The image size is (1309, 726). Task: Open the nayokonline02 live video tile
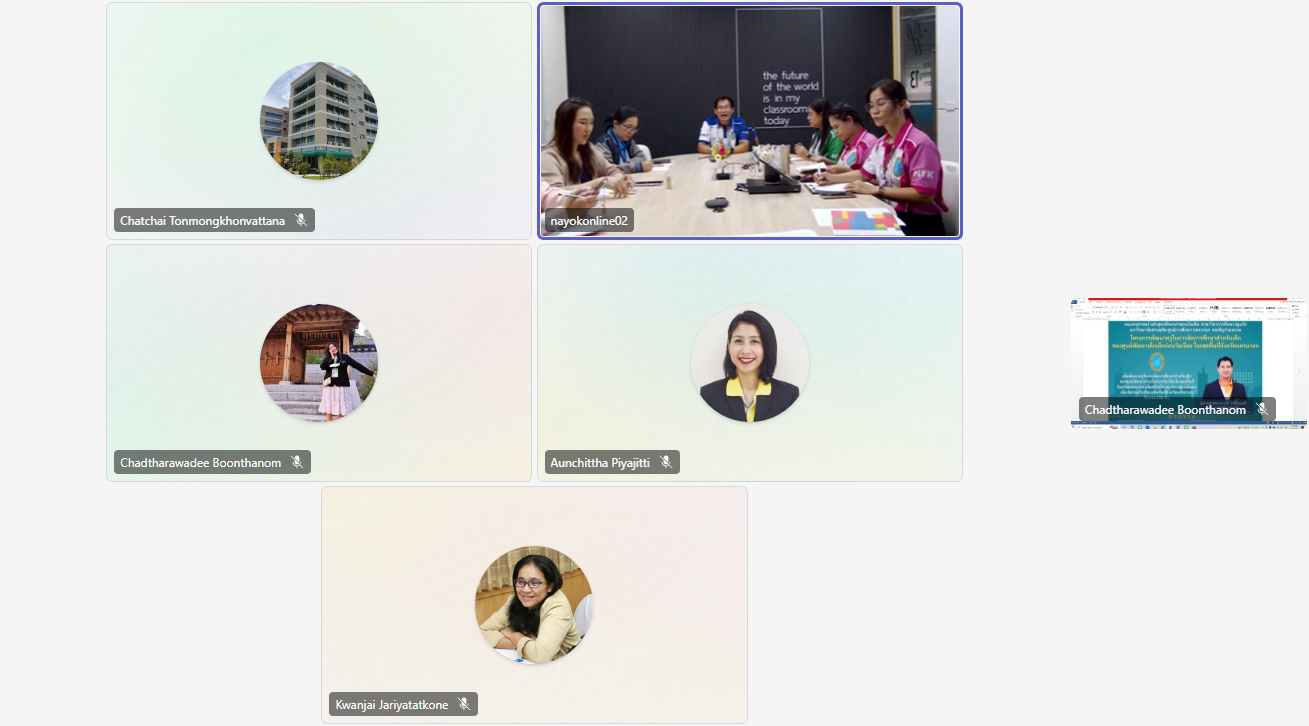tap(750, 121)
